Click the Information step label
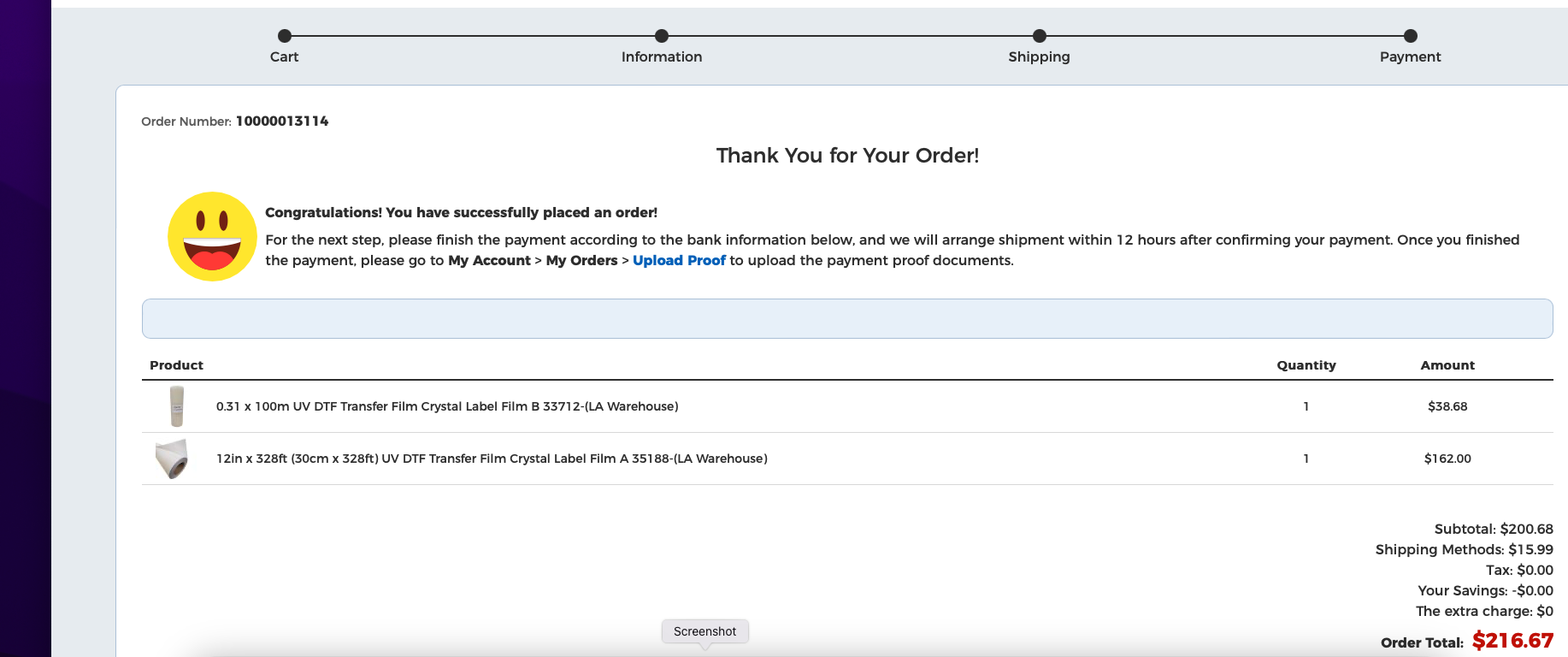 click(662, 56)
